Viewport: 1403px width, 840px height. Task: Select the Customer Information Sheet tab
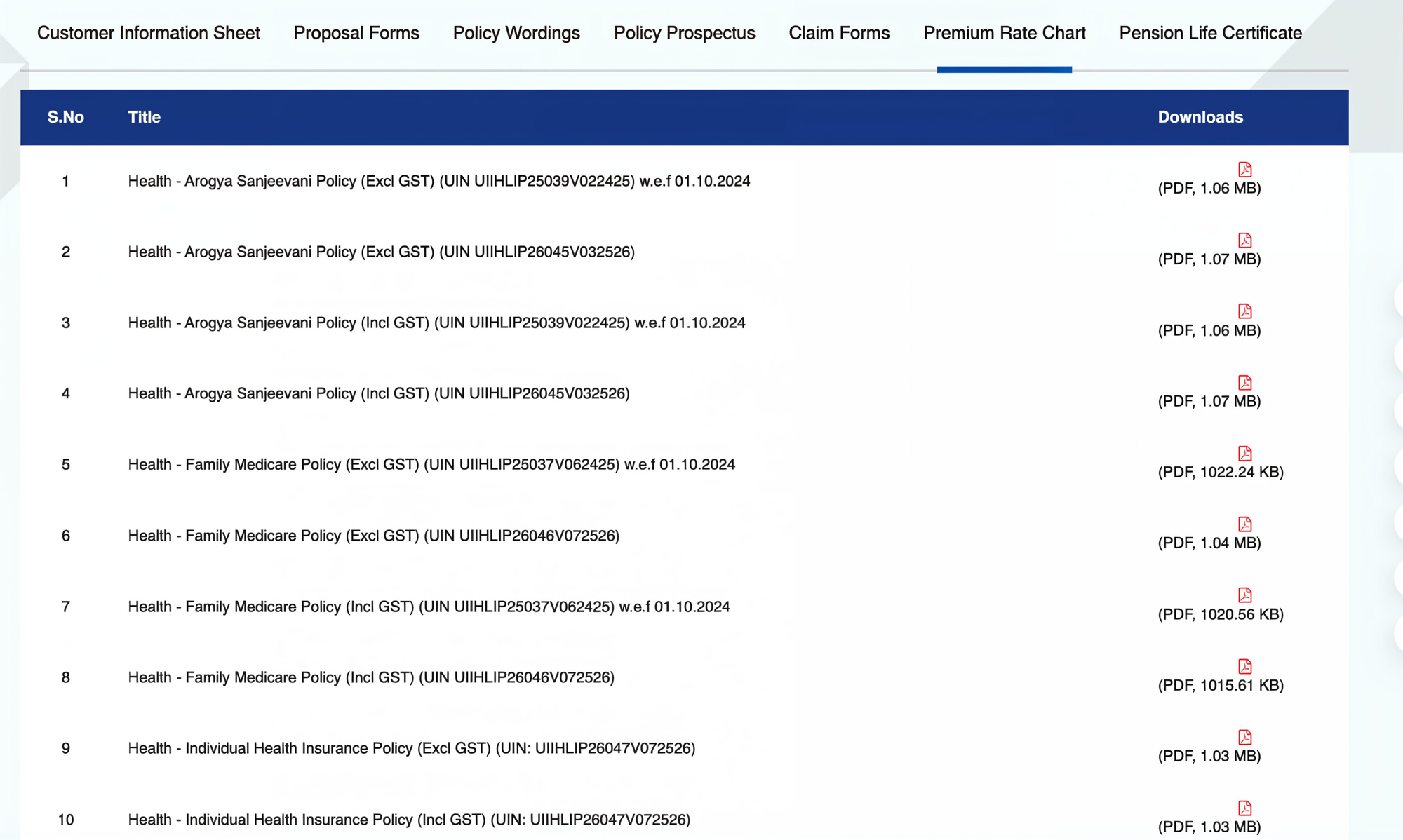[x=149, y=32]
